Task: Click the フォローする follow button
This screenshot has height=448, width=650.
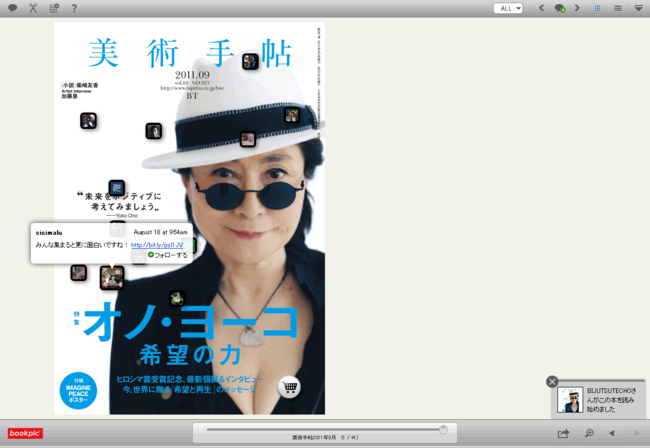Action: [x=168, y=255]
